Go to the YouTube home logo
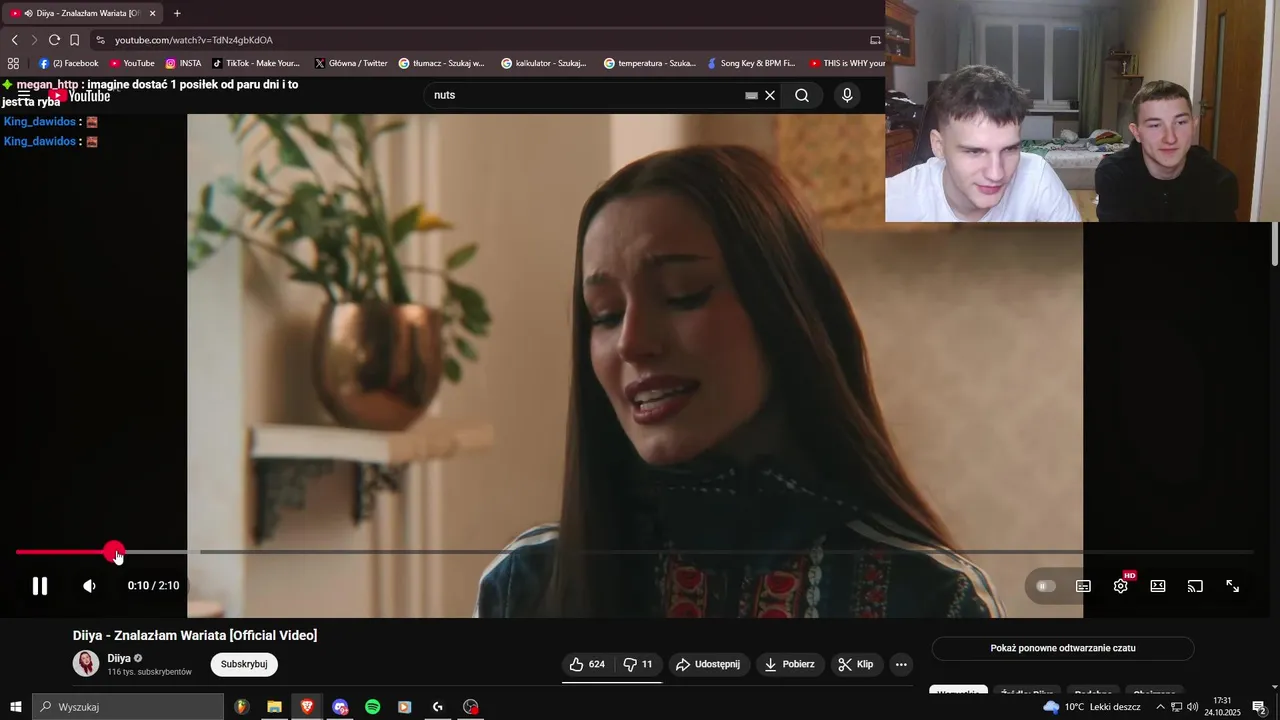 pyautogui.click(x=80, y=96)
